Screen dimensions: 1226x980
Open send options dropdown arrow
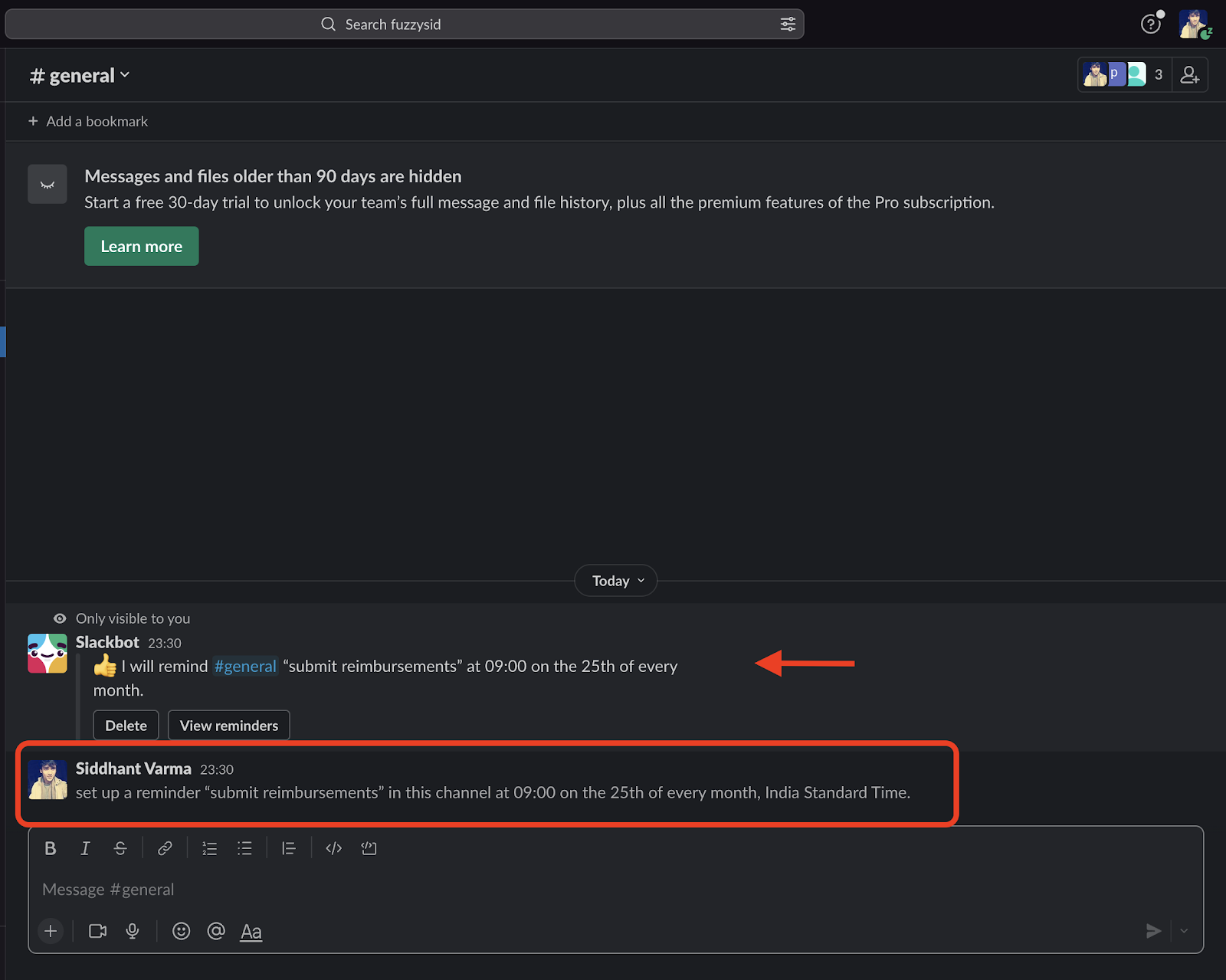click(1184, 931)
